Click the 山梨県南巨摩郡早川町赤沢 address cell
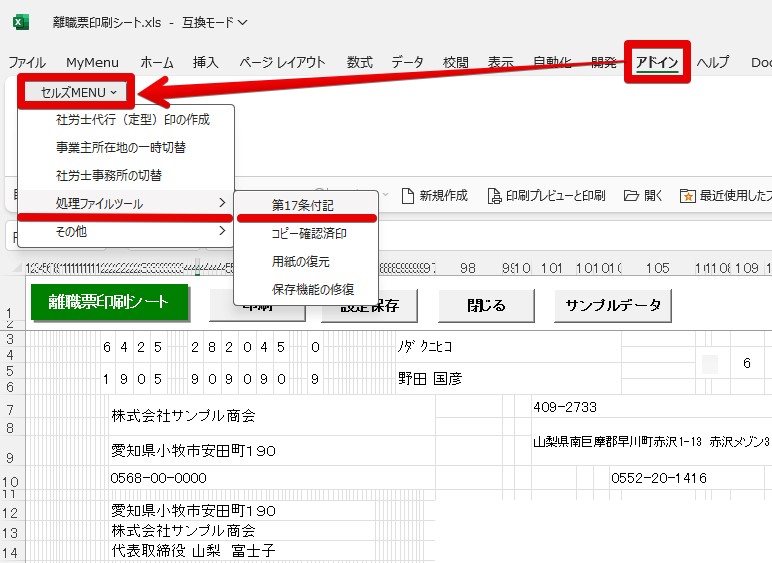This screenshot has width=772, height=563. (x=652, y=441)
